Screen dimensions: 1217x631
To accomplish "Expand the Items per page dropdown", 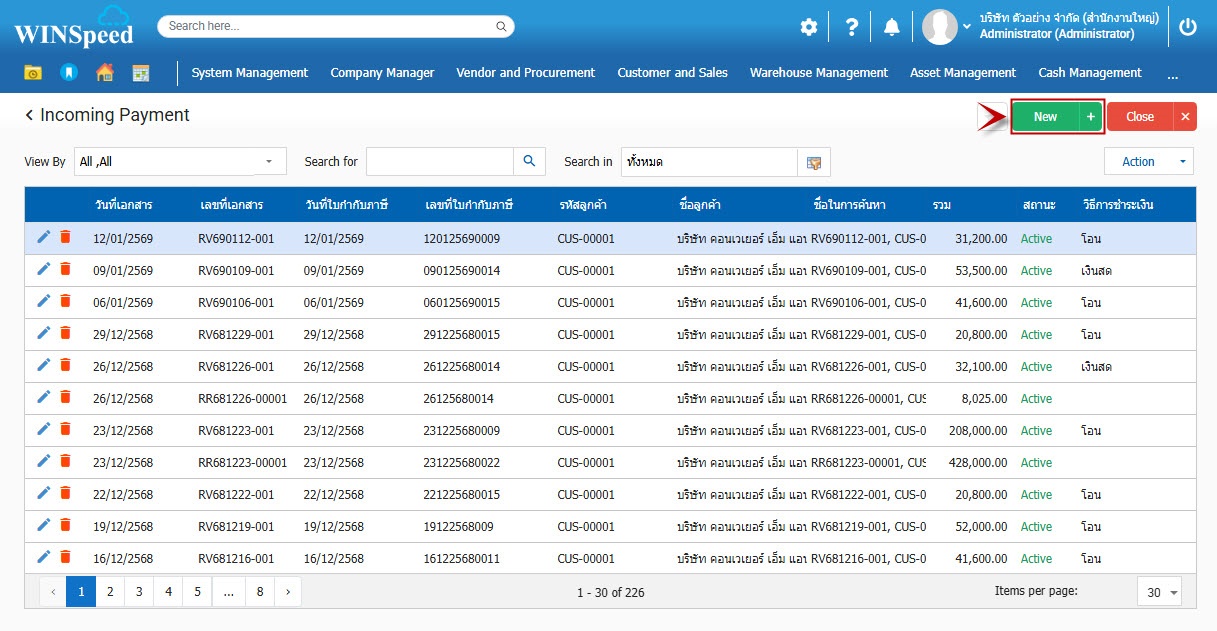I will pyautogui.click(x=1159, y=592).
